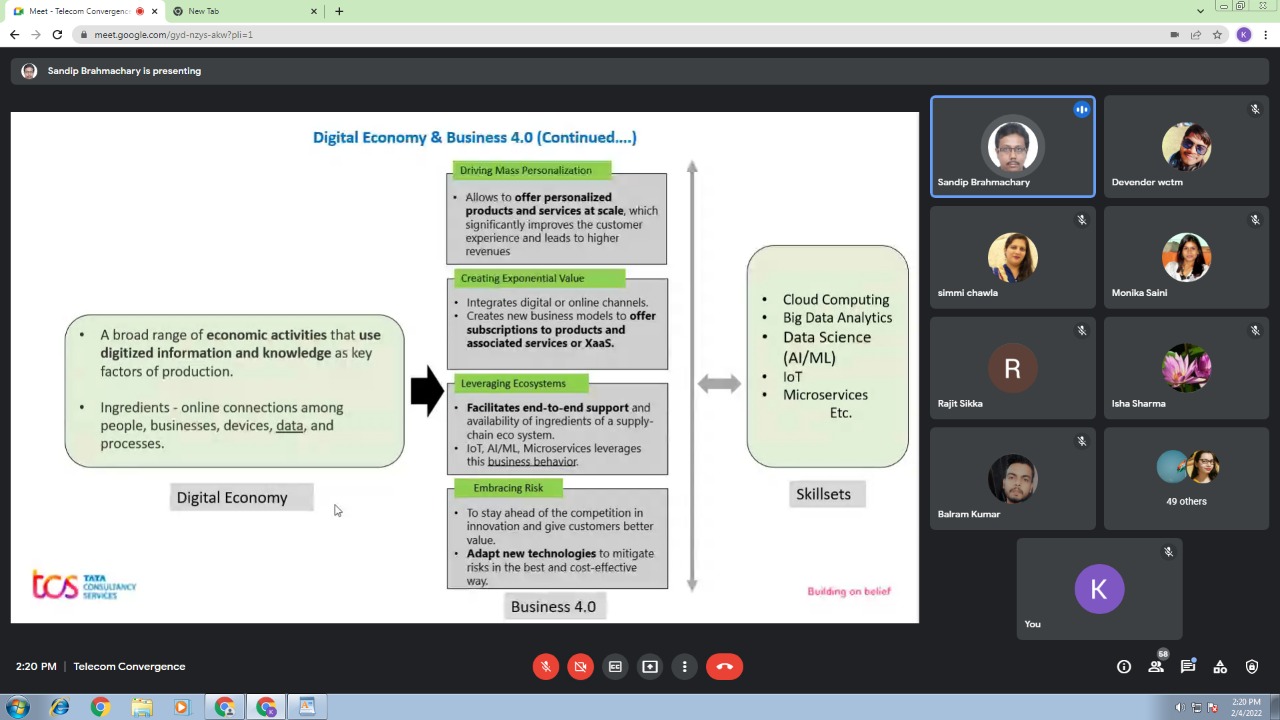Bookmark this page with the star icon
The height and width of the screenshot is (720, 1280).
[x=1217, y=35]
